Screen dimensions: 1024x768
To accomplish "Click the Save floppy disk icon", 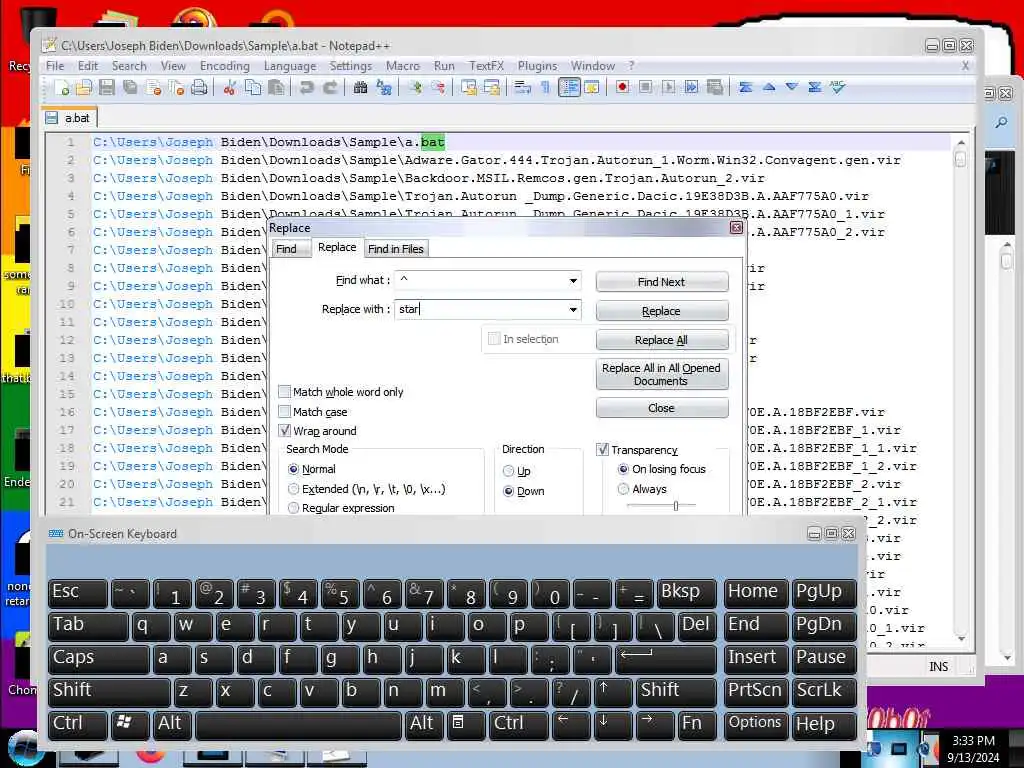I will point(106,88).
